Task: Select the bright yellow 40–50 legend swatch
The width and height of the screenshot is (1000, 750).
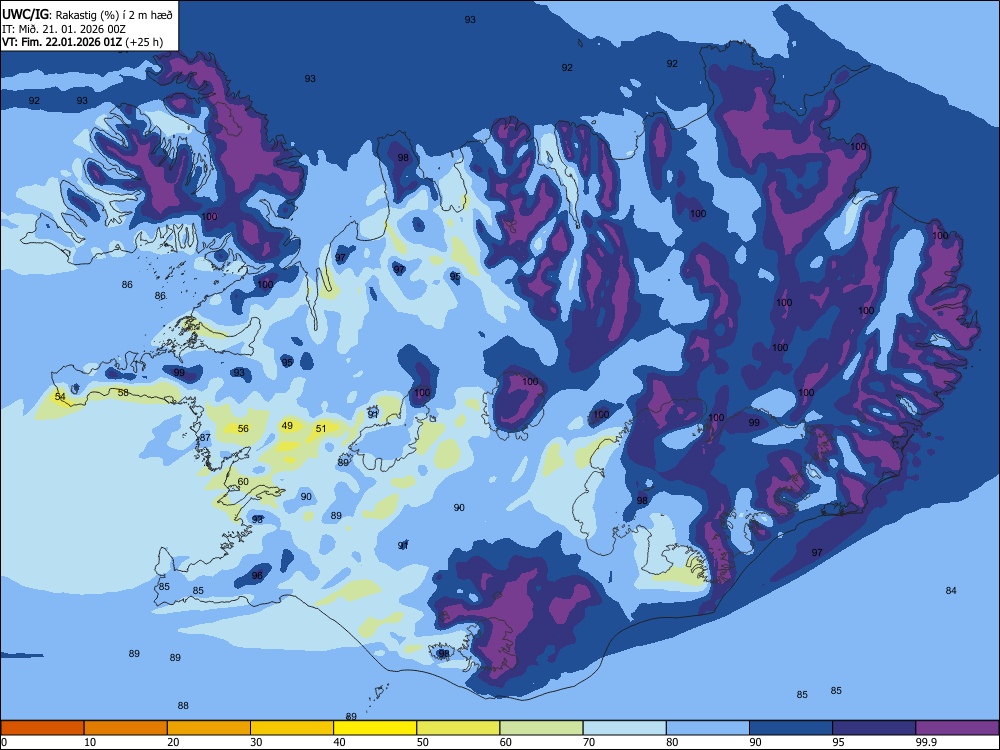Action: click(375, 728)
